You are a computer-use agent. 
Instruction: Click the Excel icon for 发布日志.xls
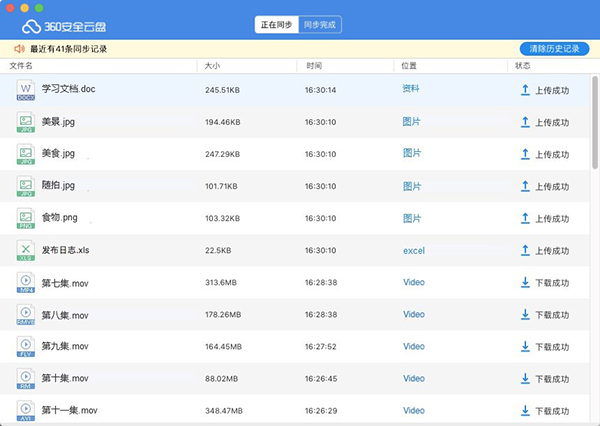(26, 250)
